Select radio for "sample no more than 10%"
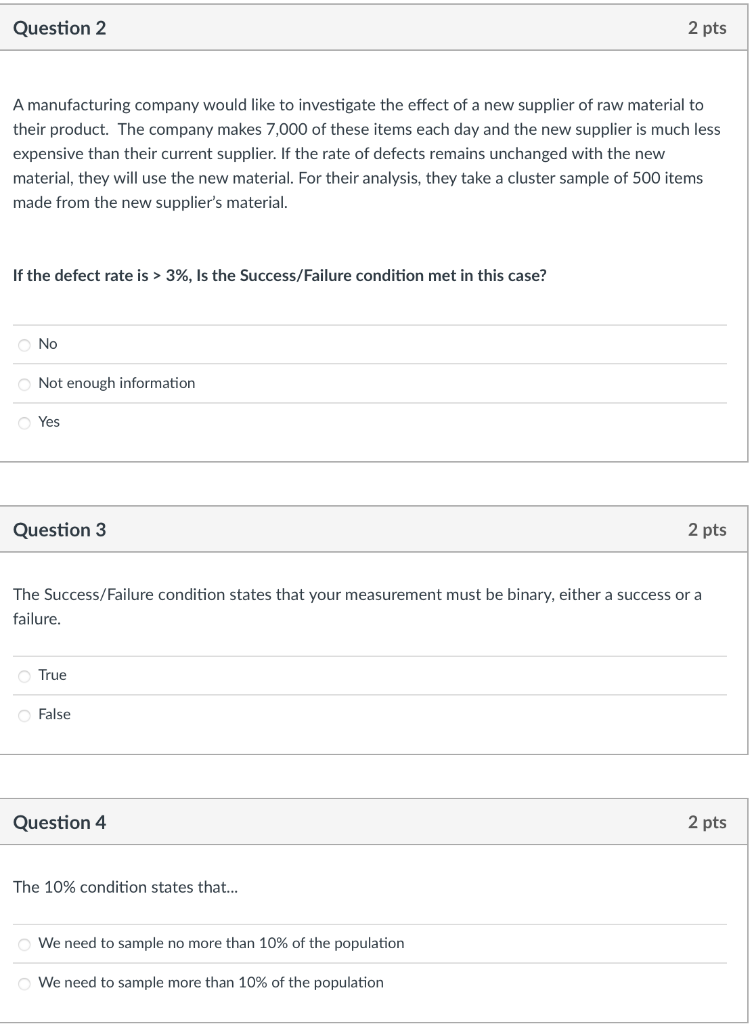 [x=24, y=944]
